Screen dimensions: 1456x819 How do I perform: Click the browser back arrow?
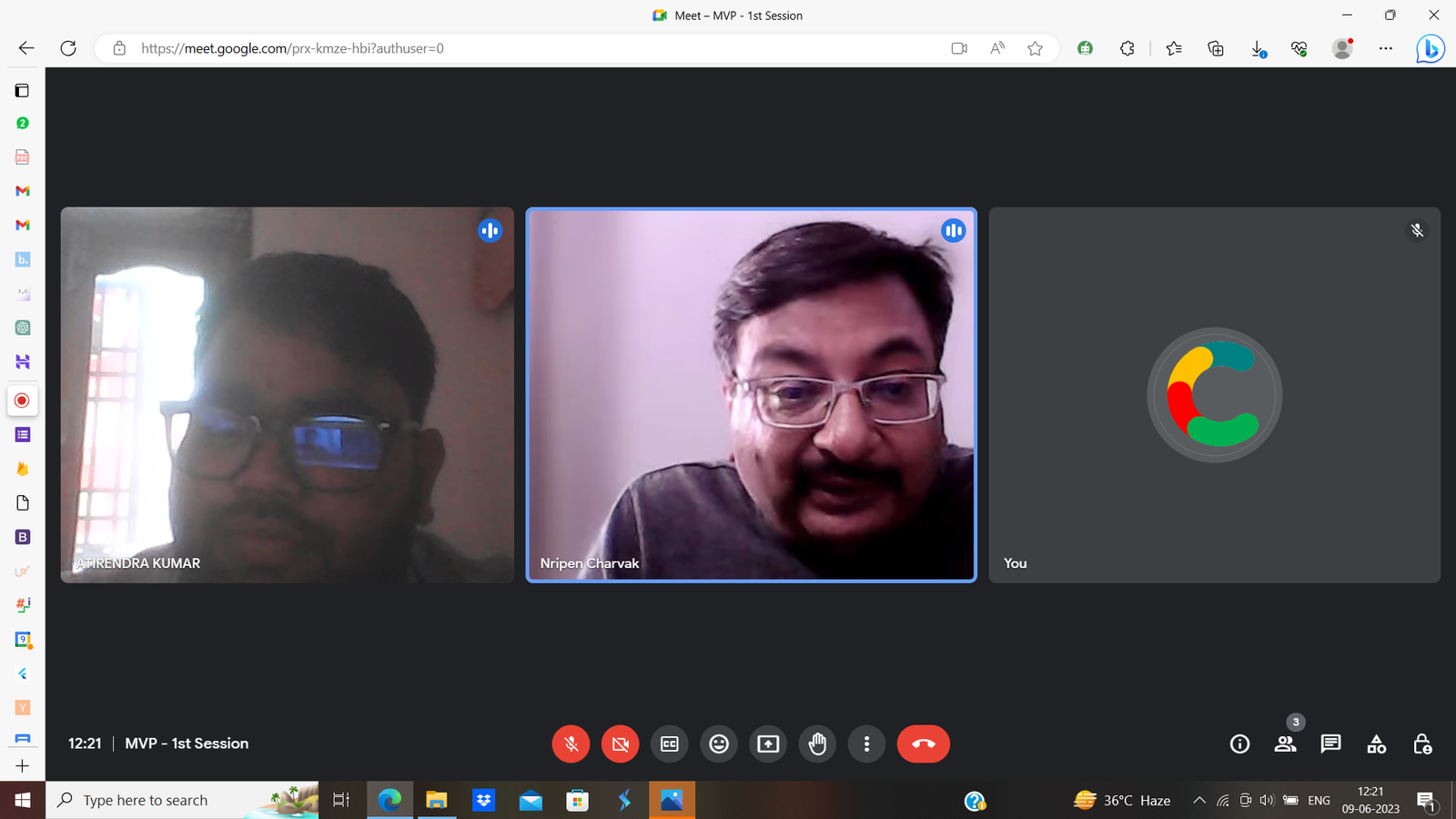click(25, 48)
